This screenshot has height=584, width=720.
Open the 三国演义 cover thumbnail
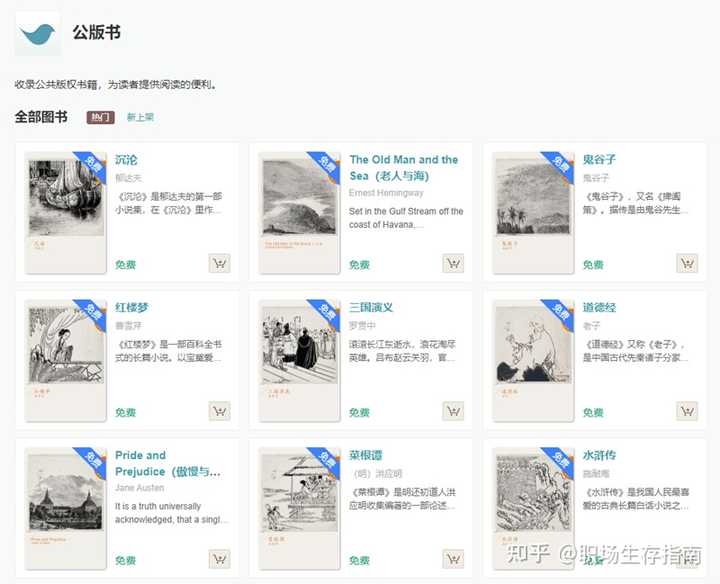[299, 361]
